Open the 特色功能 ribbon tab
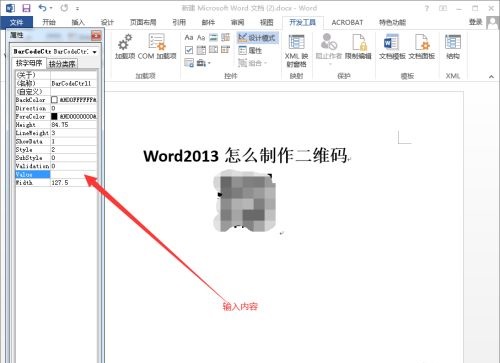 tap(392, 22)
